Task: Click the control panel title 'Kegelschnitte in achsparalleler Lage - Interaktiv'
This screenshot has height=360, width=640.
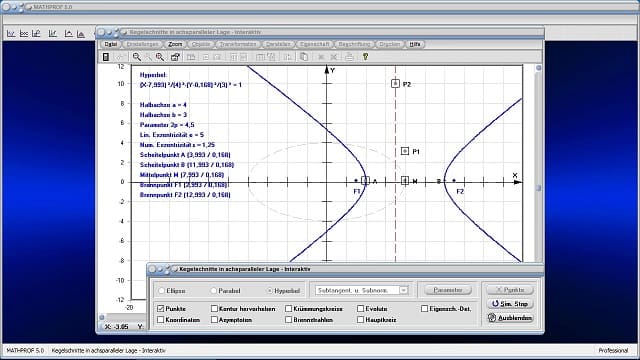Action: [x=245, y=269]
